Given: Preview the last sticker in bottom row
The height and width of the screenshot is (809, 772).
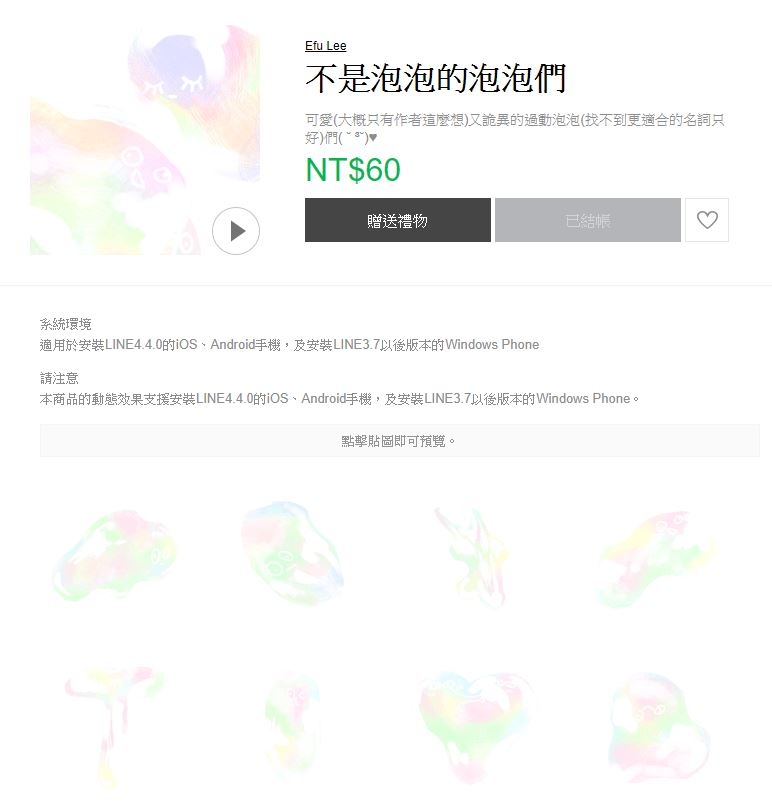Looking at the screenshot, I should pos(658,726).
